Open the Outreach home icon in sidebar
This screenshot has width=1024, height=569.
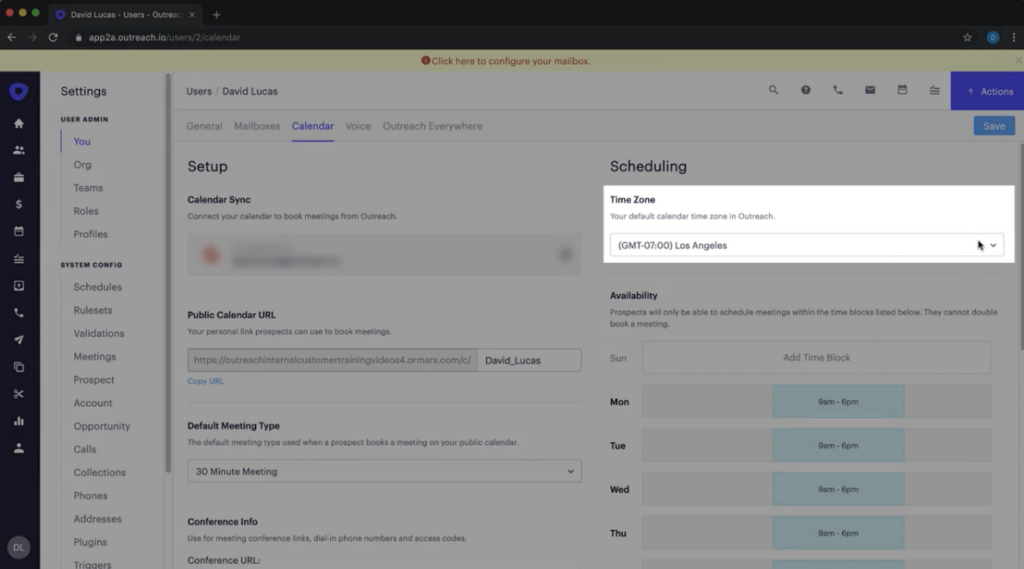[19, 123]
